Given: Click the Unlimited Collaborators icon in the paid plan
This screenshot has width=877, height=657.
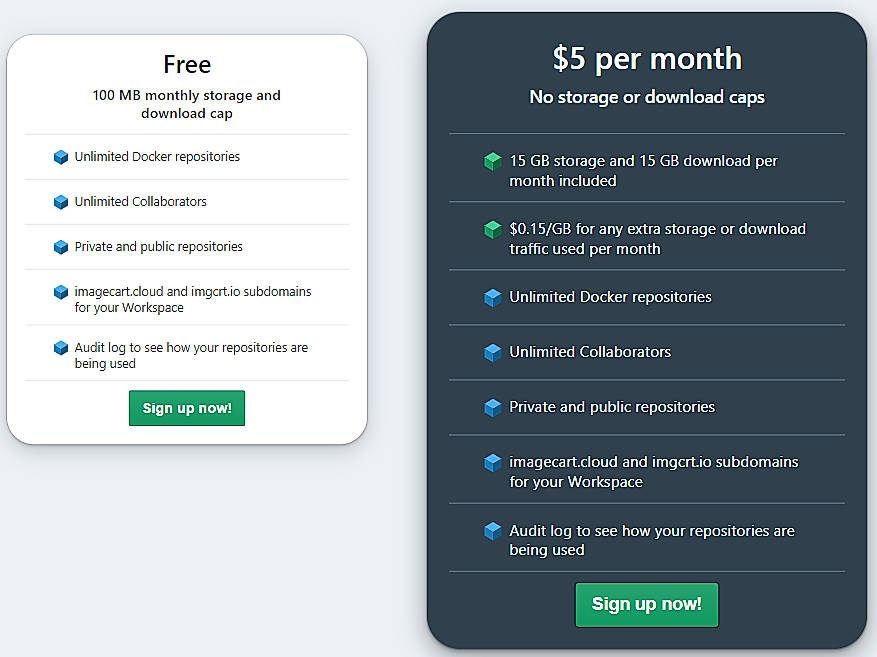Looking at the screenshot, I should point(493,352).
